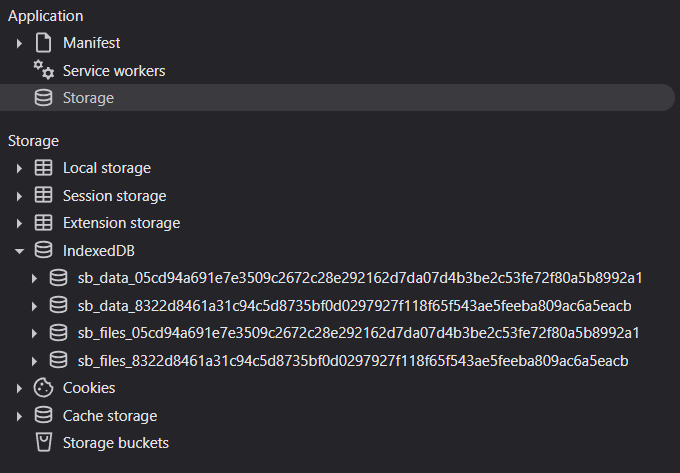
Task: Open Service workers panel
Action: coord(114,71)
